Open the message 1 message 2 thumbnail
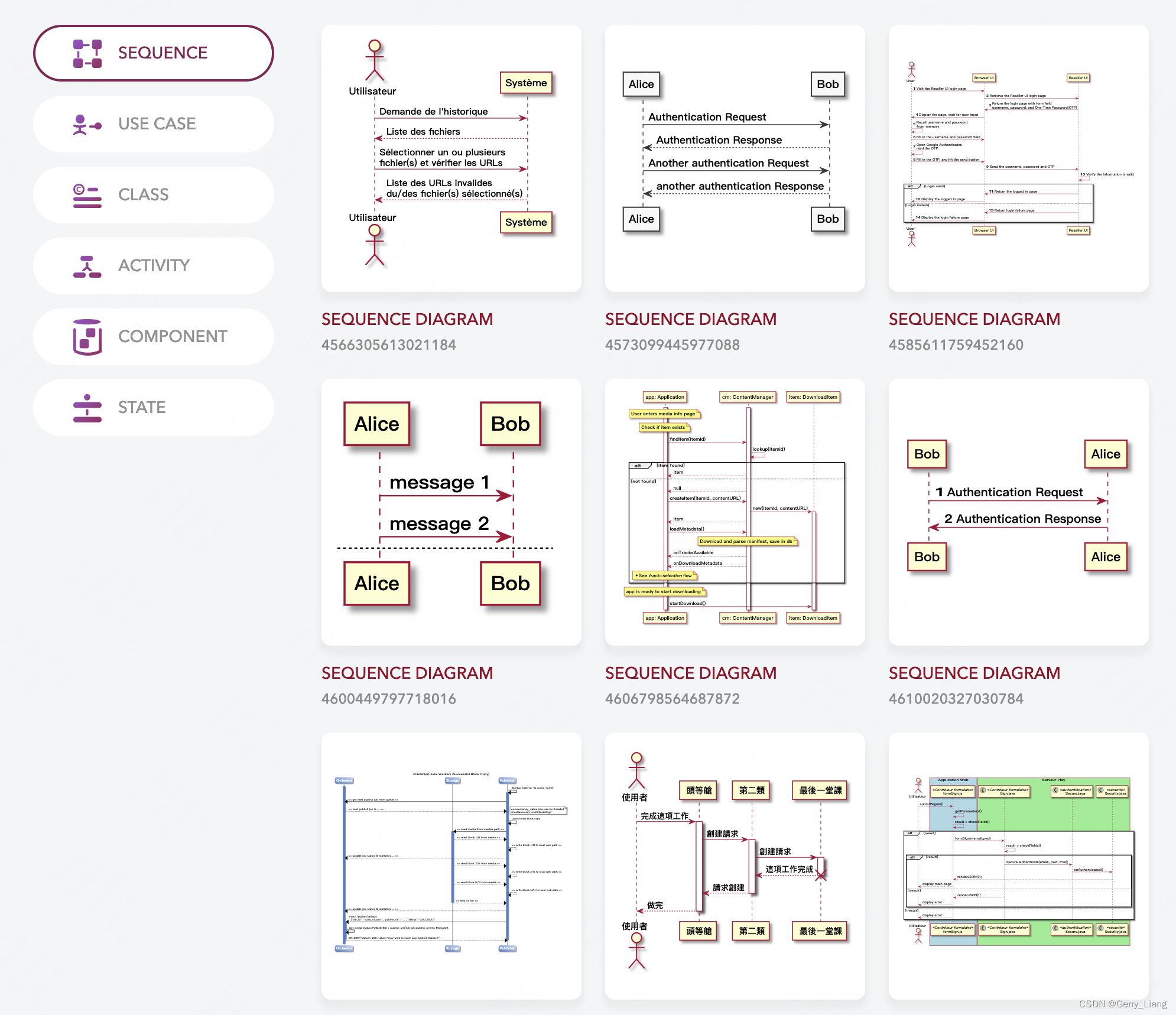Viewport: 1176px width, 1015px height. coord(451,512)
